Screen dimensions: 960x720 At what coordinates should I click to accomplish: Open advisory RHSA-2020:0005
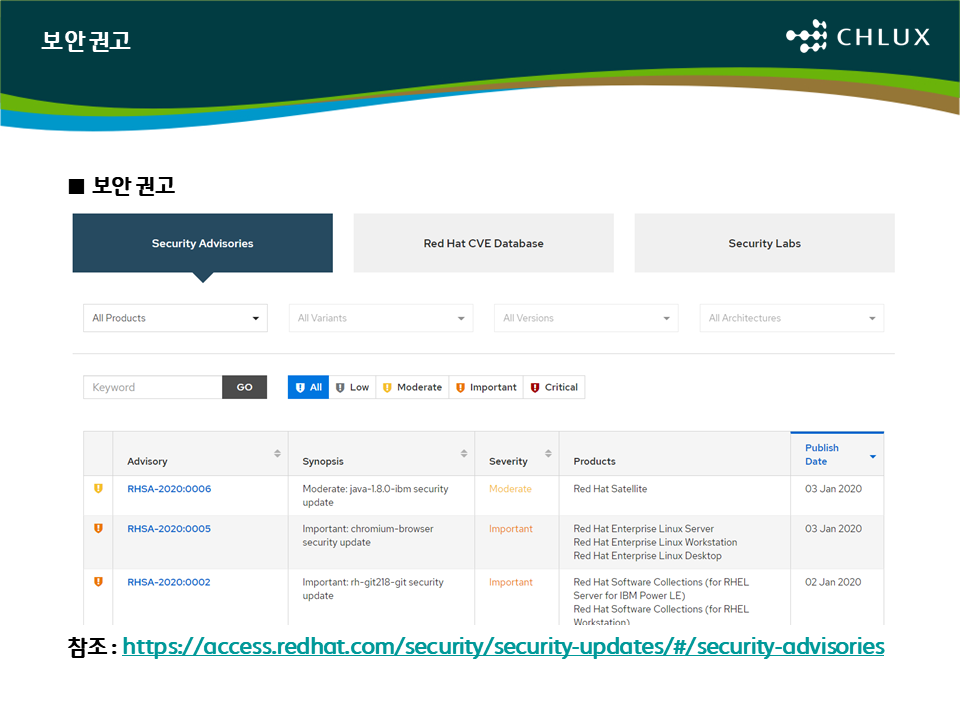[x=169, y=528]
